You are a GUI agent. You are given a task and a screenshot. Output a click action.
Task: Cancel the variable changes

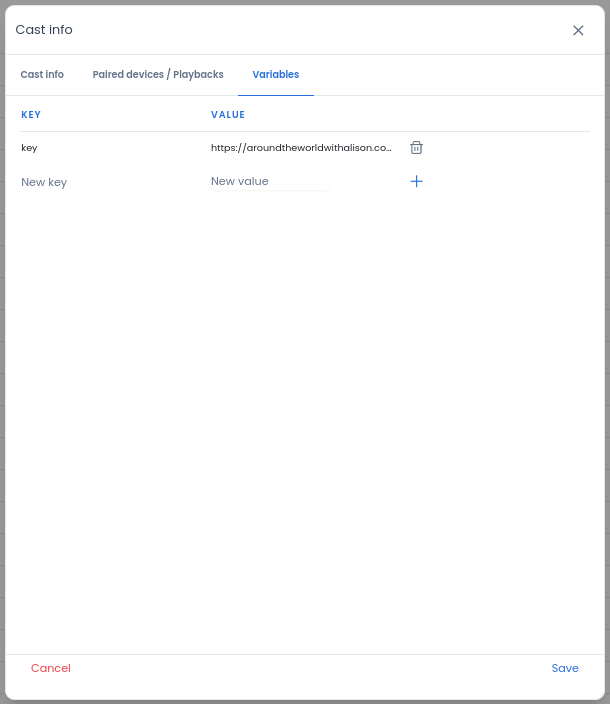click(x=51, y=668)
